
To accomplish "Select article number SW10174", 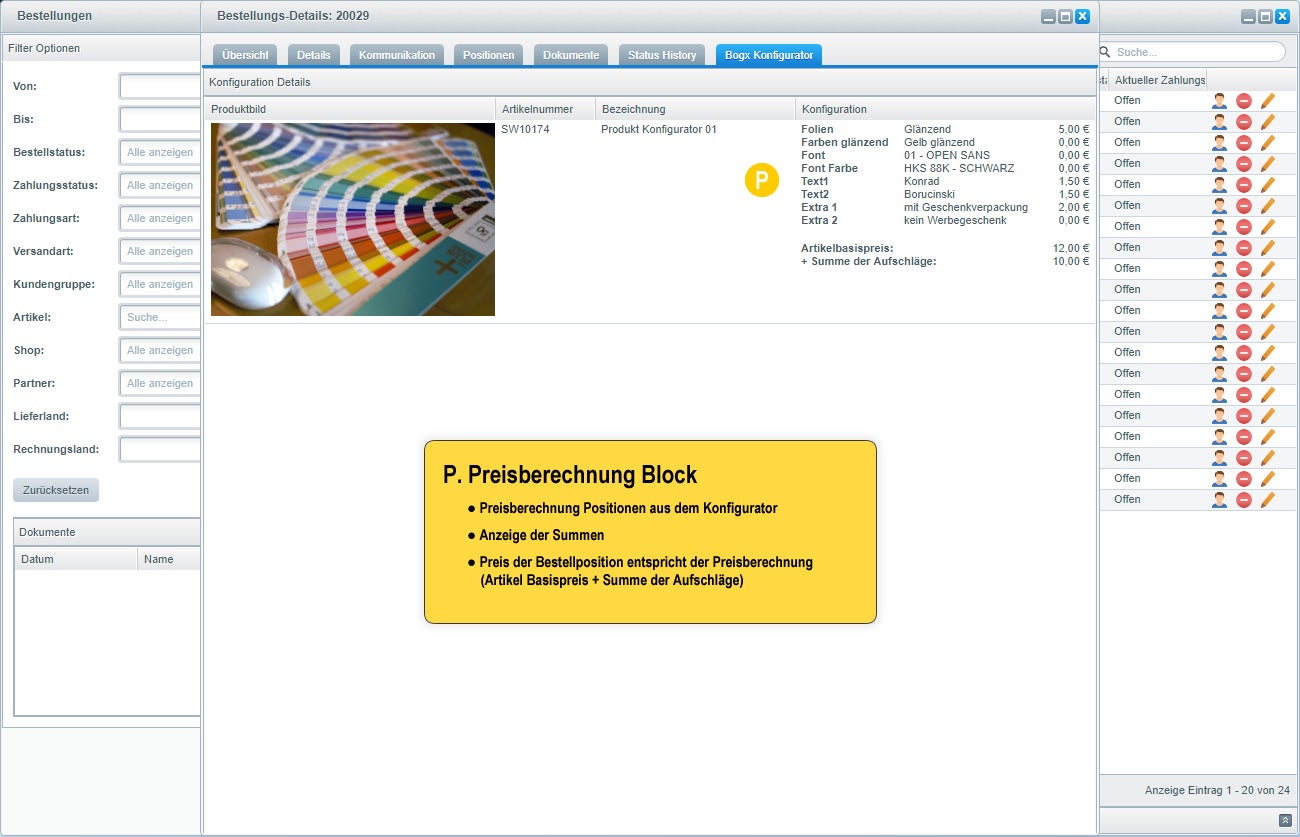I will pos(525,129).
